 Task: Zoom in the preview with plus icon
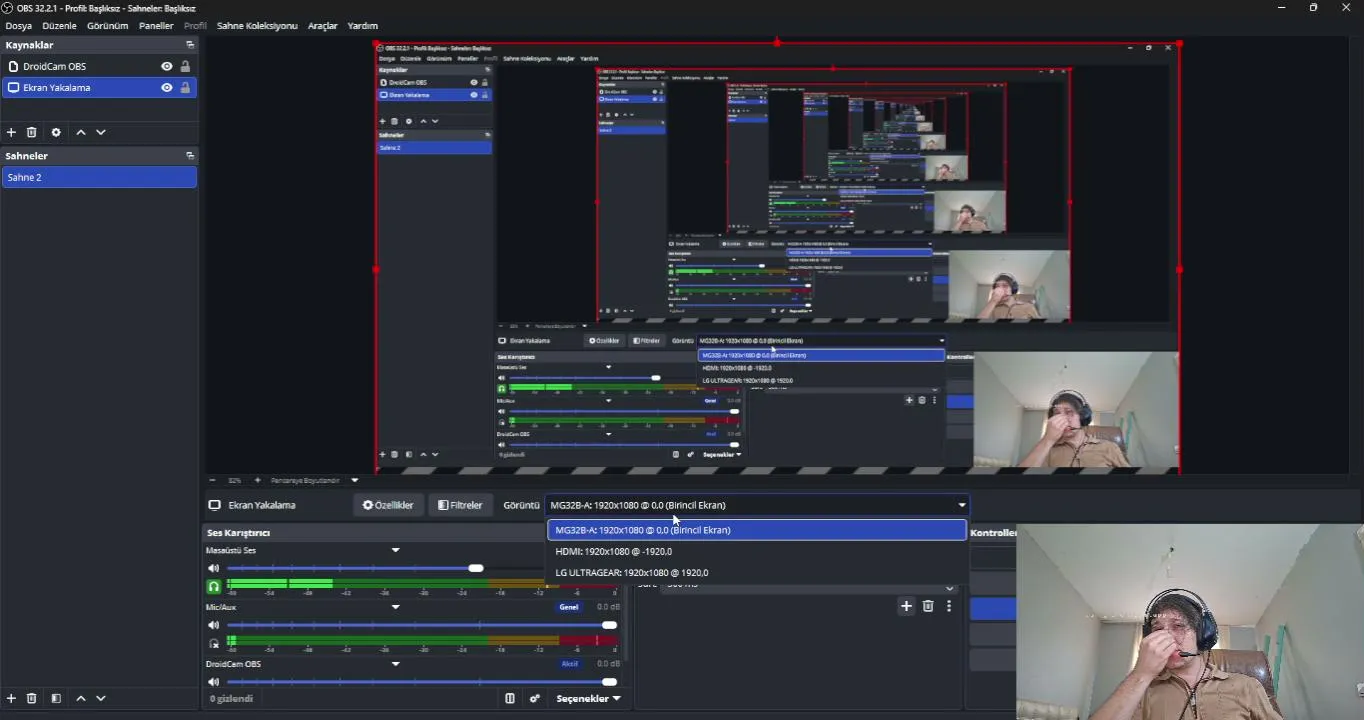point(257,480)
